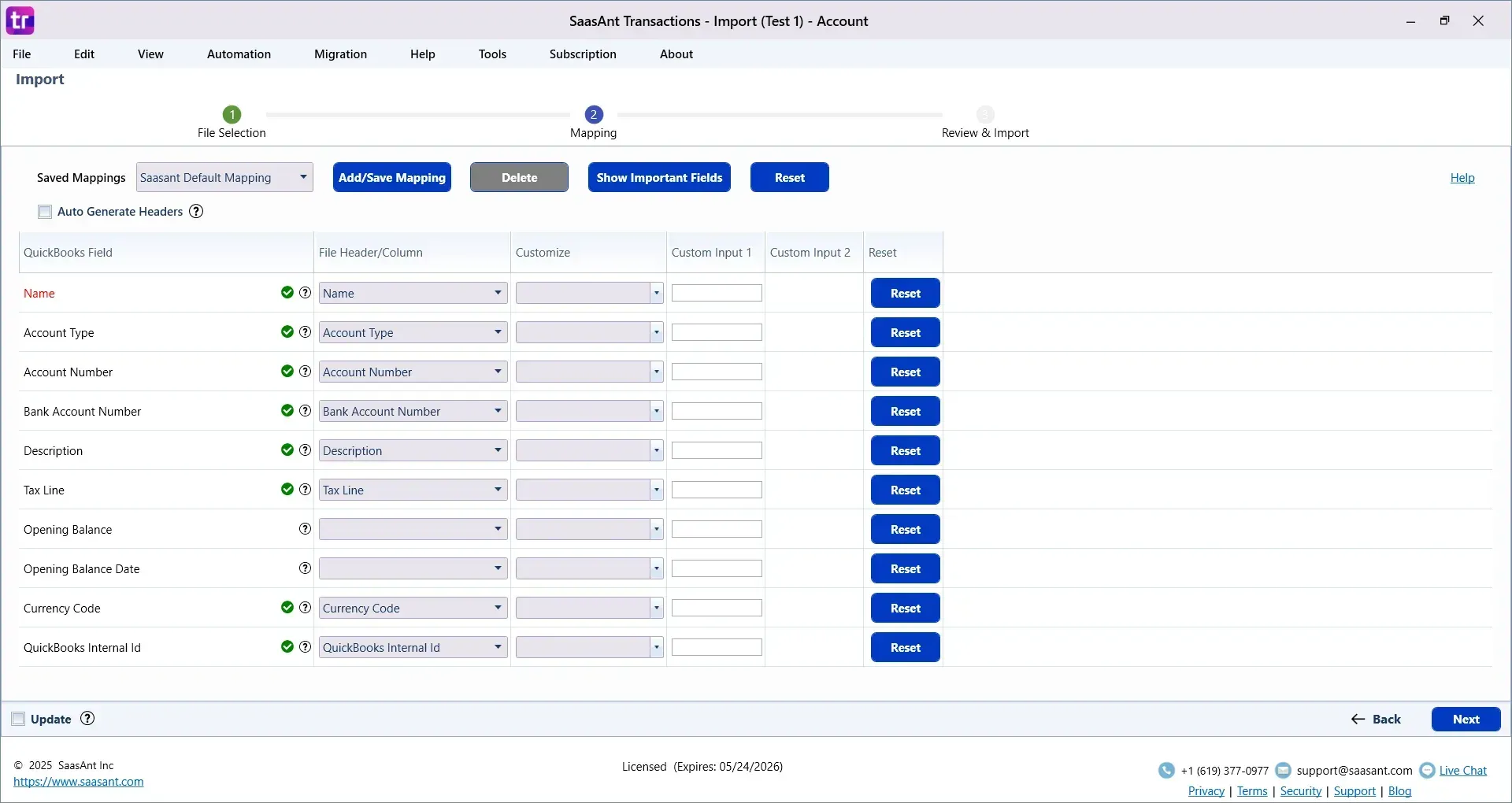Click the help icon next to Auto Generate Headers
The width and height of the screenshot is (1512, 803).
tap(196, 211)
